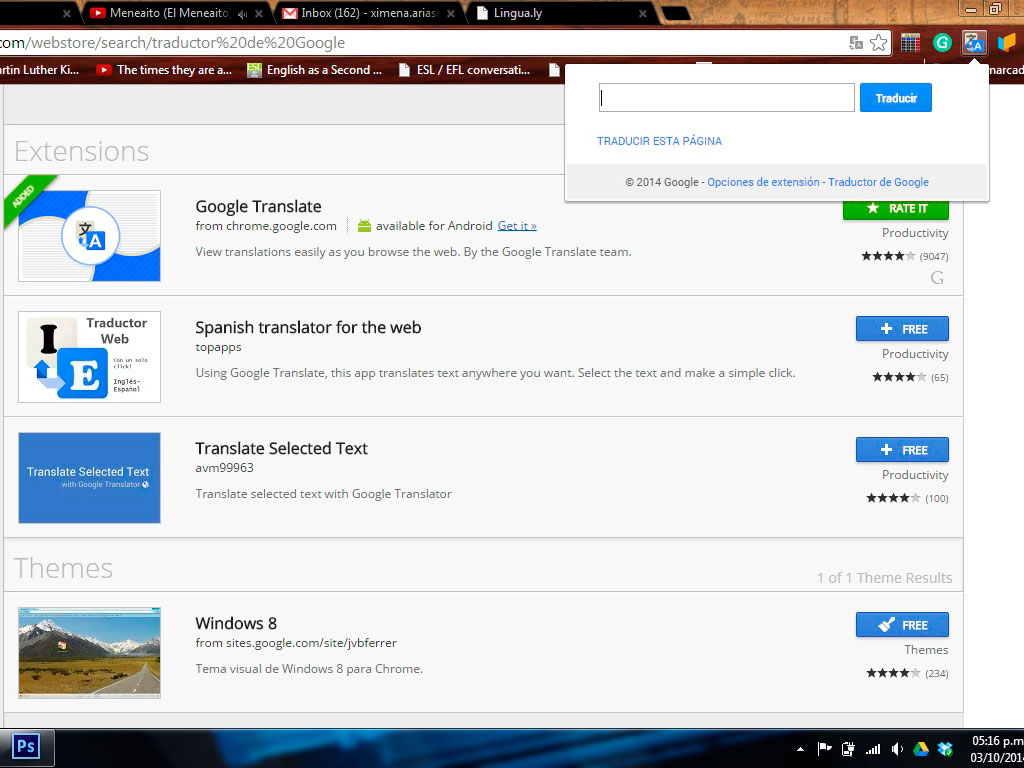Click the Google Translate extension thumbnail
The image size is (1024, 768).
click(89, 236)
